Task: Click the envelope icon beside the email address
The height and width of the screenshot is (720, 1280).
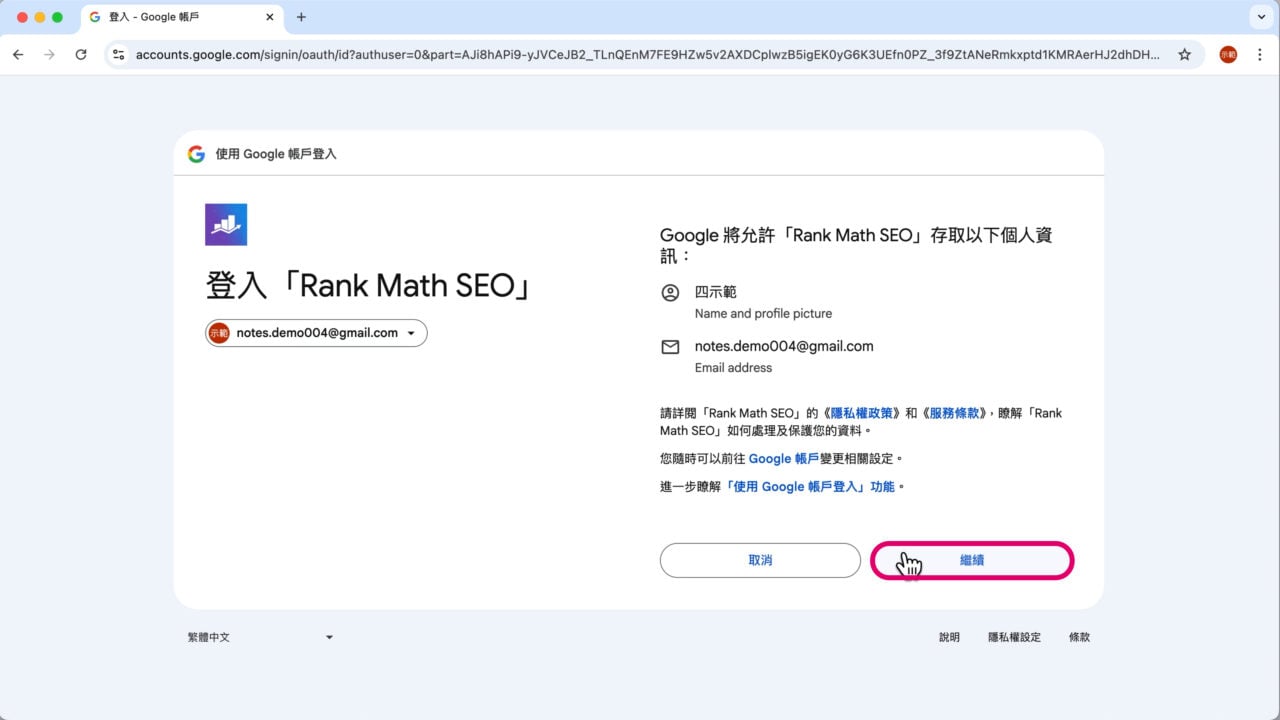Action: 670,346
